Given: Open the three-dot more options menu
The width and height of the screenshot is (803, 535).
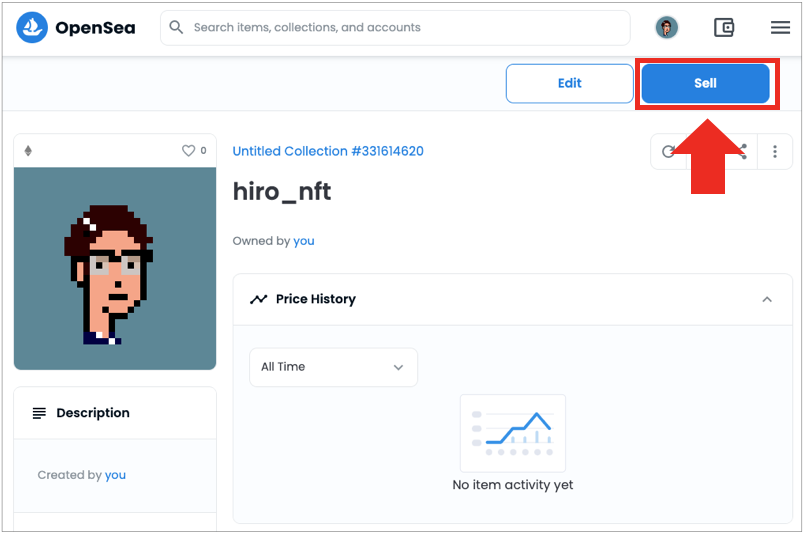Looking at the screenshot, I should [x=774, y=152].
